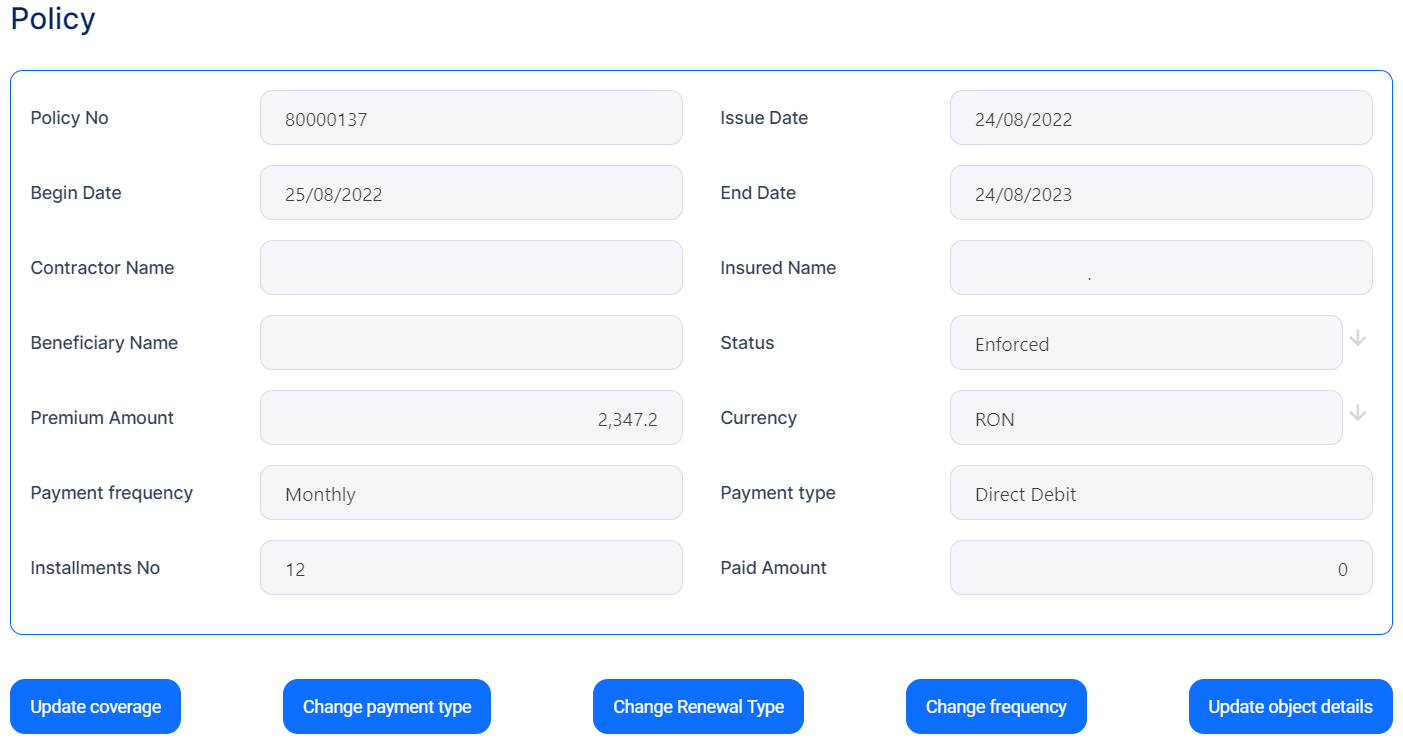Open the Currency dropdown showing RON
Viewport: 1403px width, 743px height.
[1145, 418]
